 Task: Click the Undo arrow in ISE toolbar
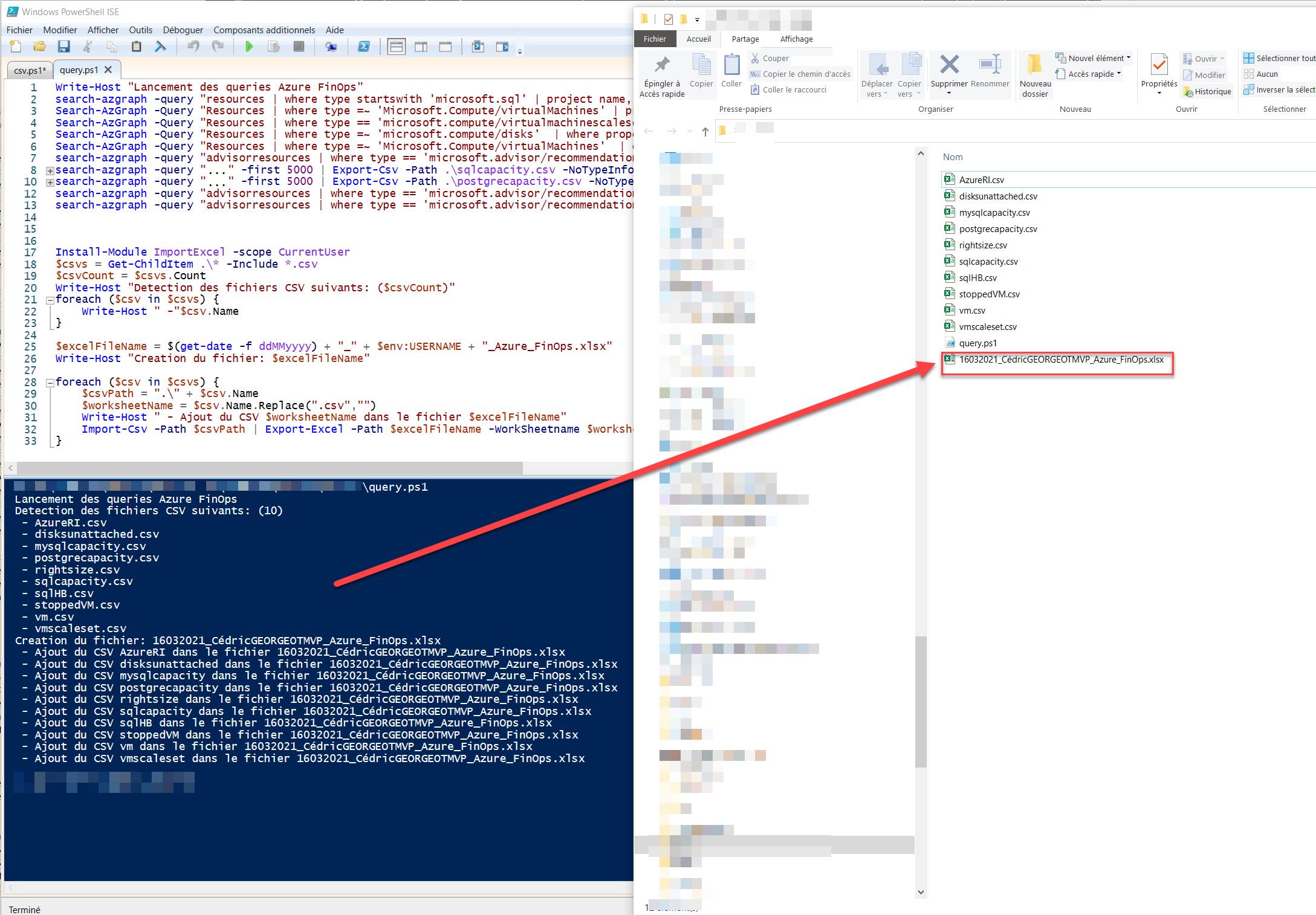coord(193,47)
